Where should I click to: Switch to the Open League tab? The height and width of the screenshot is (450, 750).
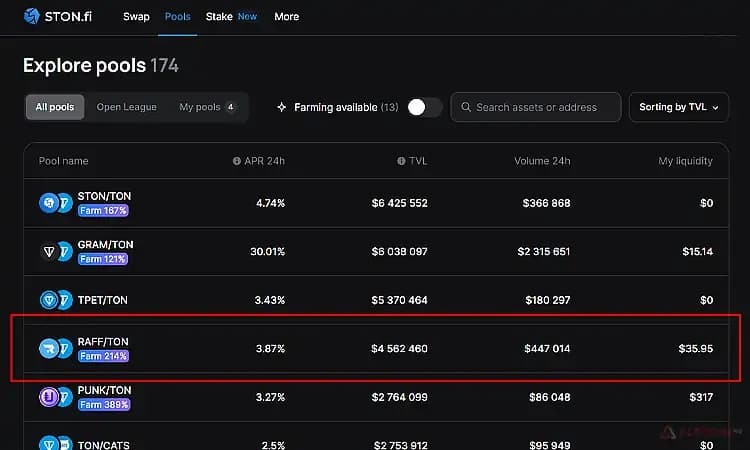pyautogui.click(x=127, y=107)
